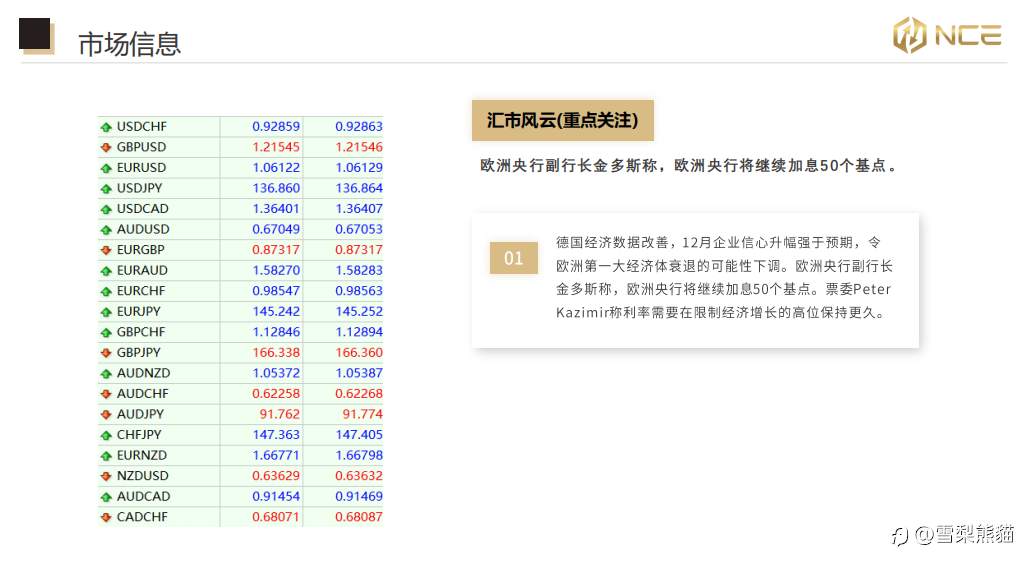The width and height of the screenshot is (1025, 572).
Task: Click the ask price 0.67053
Action: [359, 229]
